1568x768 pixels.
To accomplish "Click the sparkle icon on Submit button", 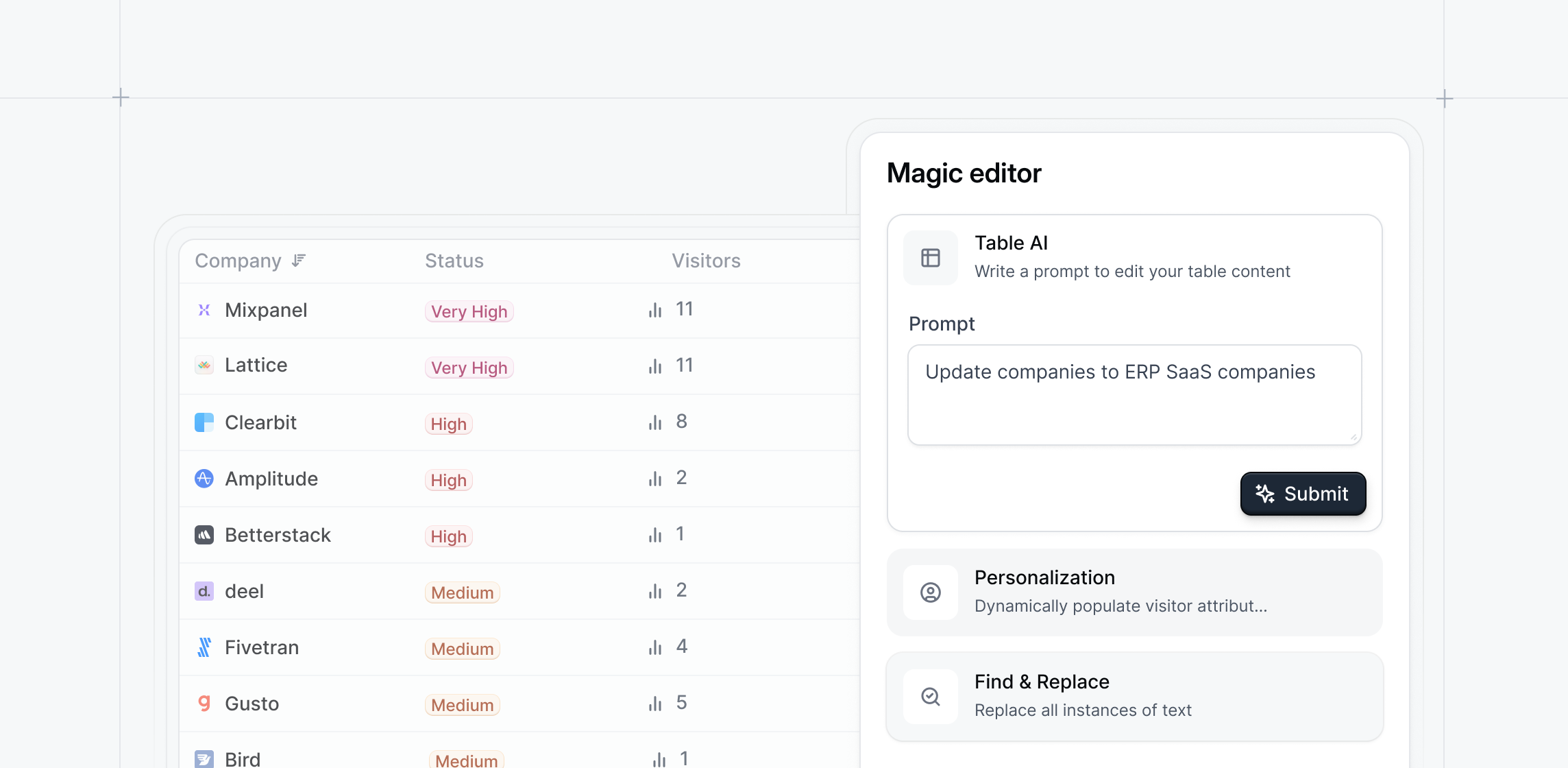I will coord(1265,494).
